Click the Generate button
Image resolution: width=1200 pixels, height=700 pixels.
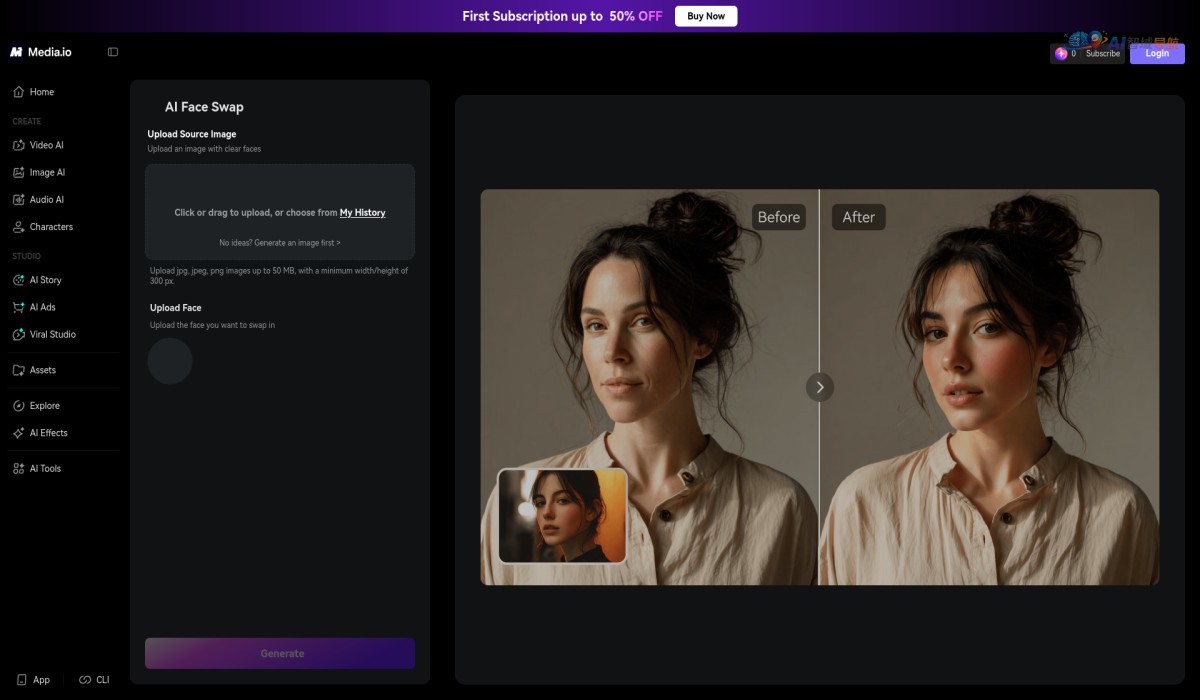tap(280, 653)
